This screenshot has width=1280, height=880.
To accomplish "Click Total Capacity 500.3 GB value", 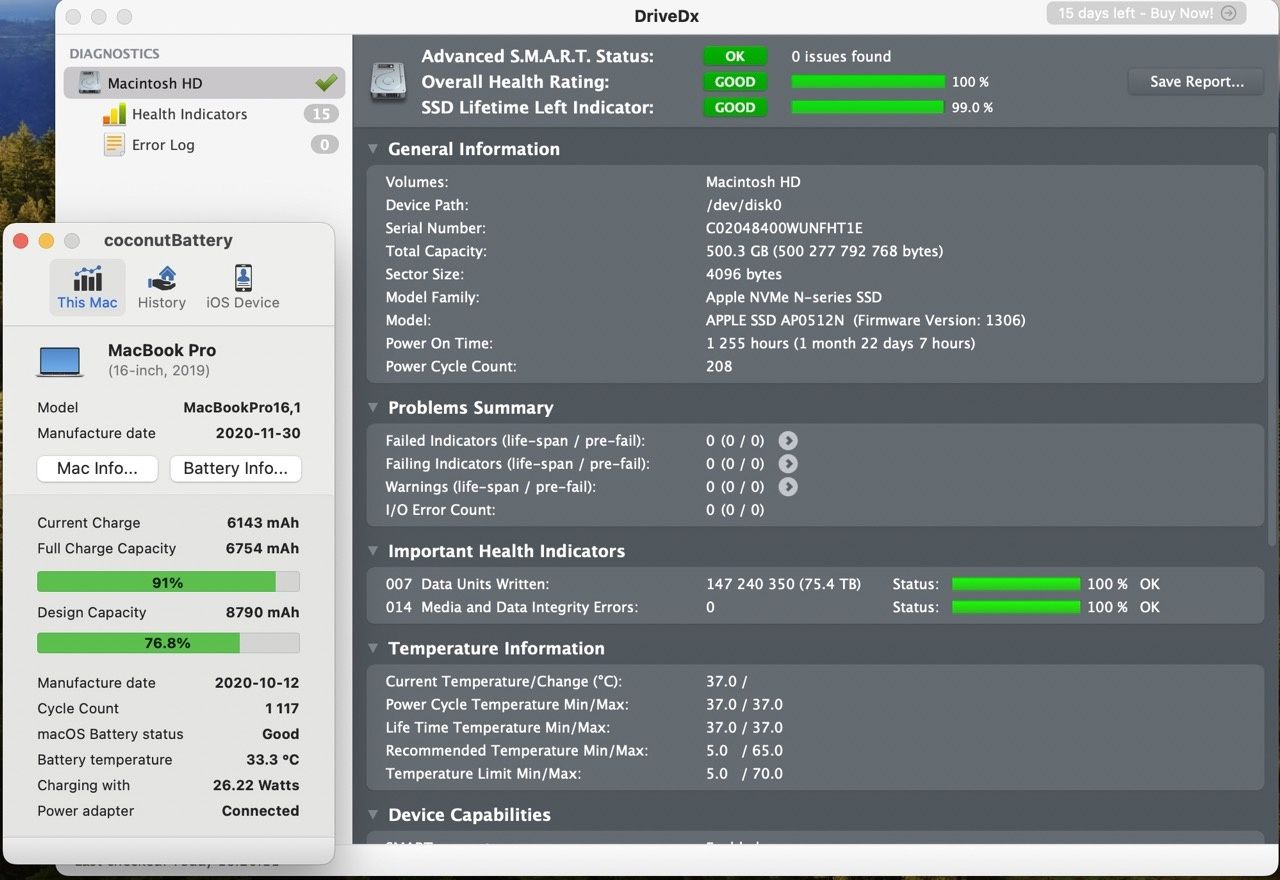I will pyautogui.click(x=824, y=251).
